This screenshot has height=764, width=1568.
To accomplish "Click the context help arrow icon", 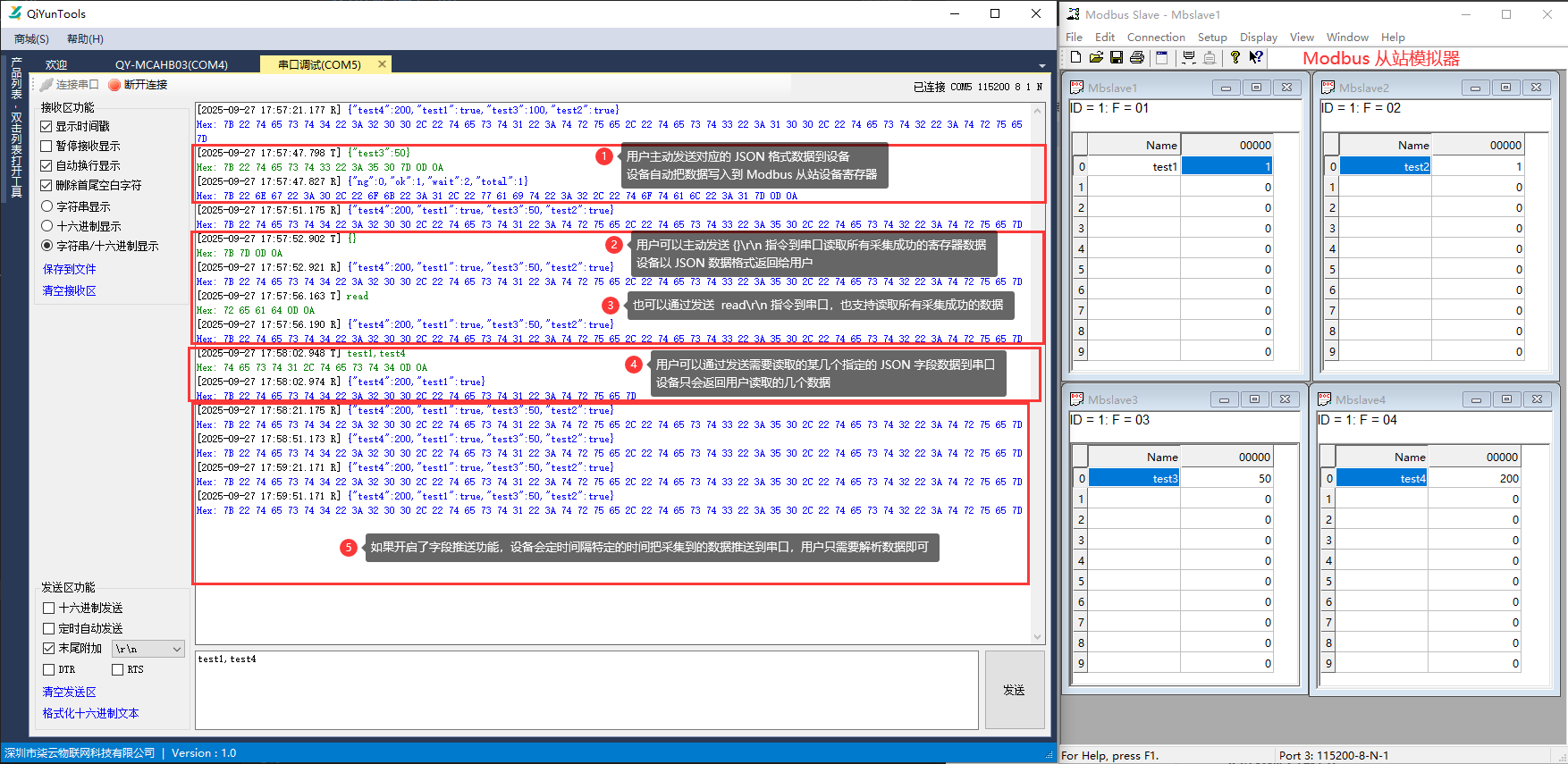I will [x=1256, y=57].
